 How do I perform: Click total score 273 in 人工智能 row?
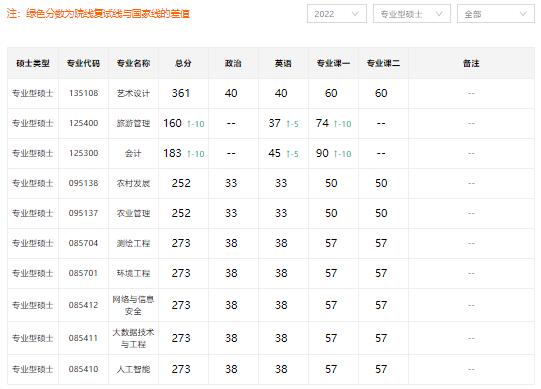pos(181,369)
